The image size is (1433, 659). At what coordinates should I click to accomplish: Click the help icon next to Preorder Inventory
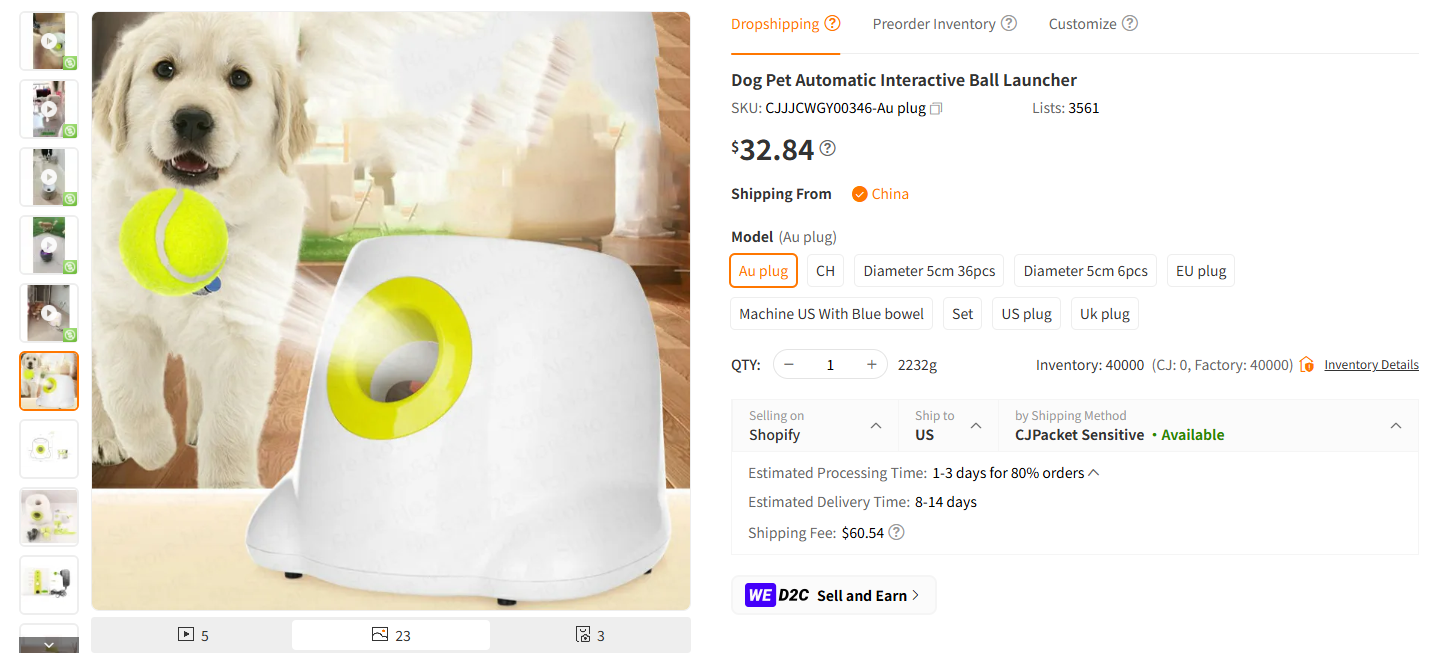click(1009, 23)
